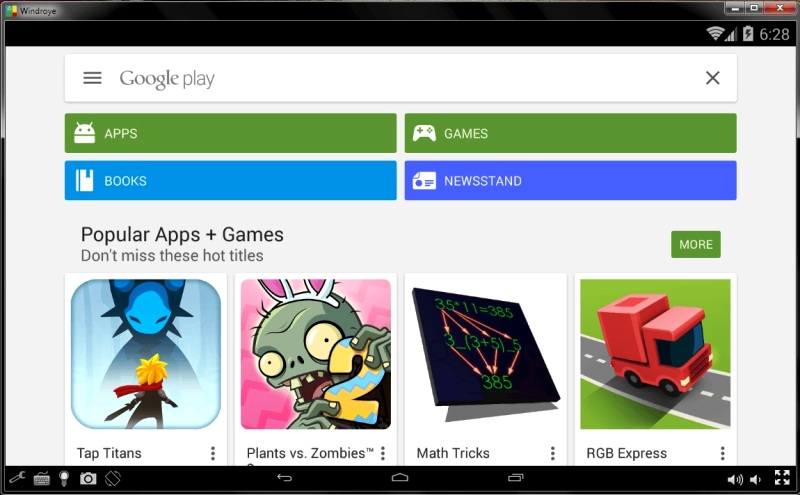This screenshot has height=495, width=800.
Task: Select the BOOKS category
Action: coord(231,181)
